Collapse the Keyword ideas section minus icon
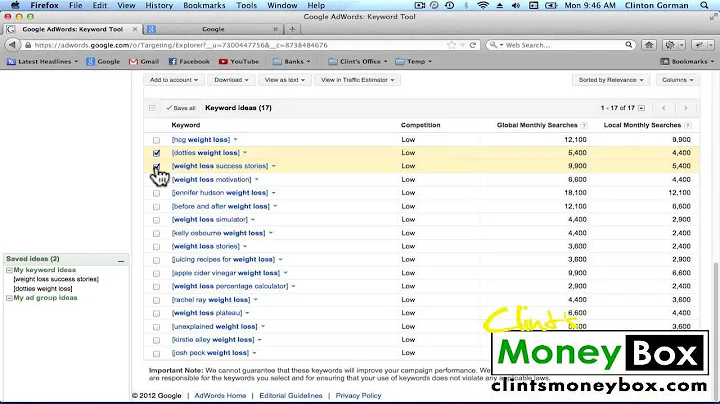720x404 pixels. (152, 108)
